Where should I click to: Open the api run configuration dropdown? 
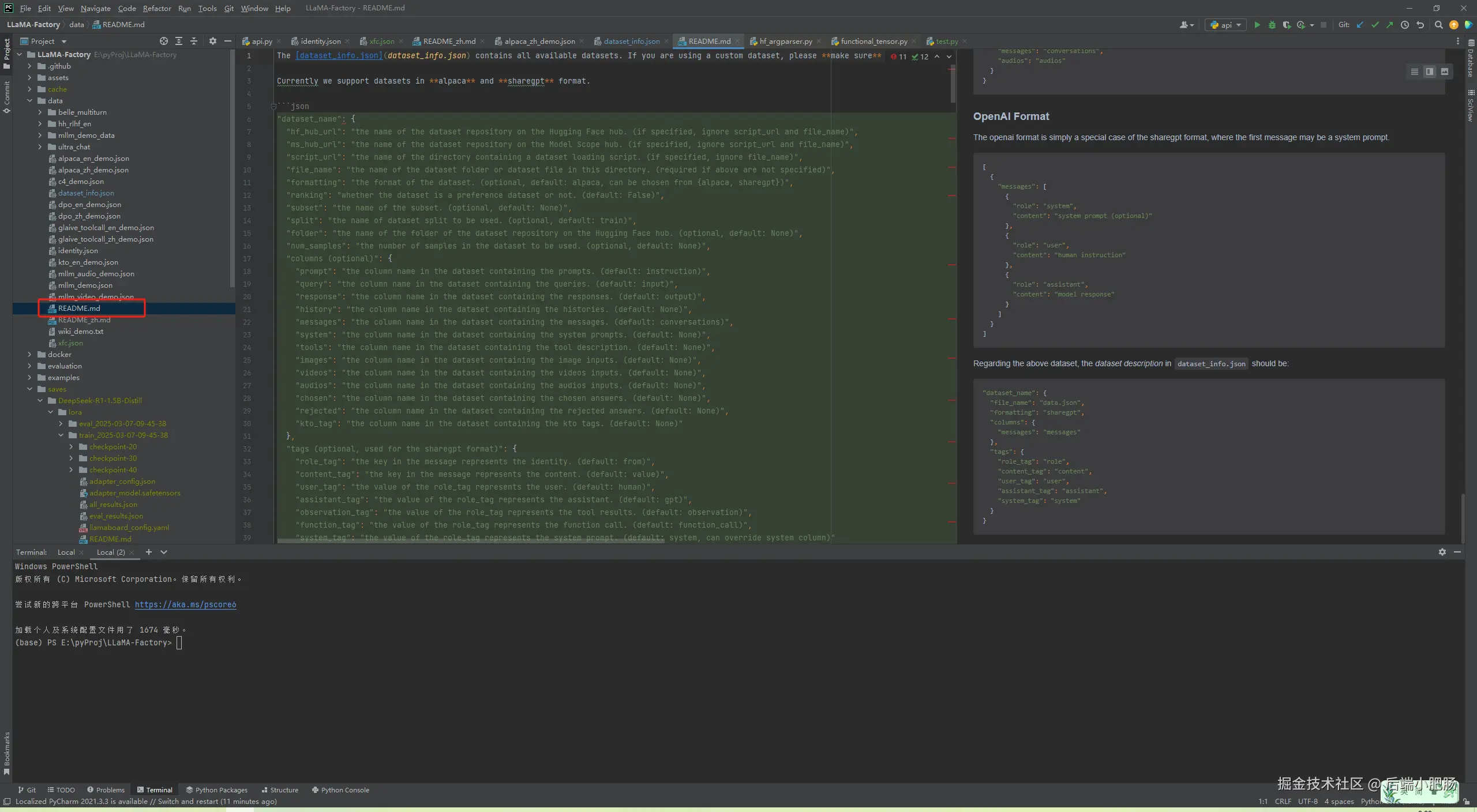[1226, 25]
